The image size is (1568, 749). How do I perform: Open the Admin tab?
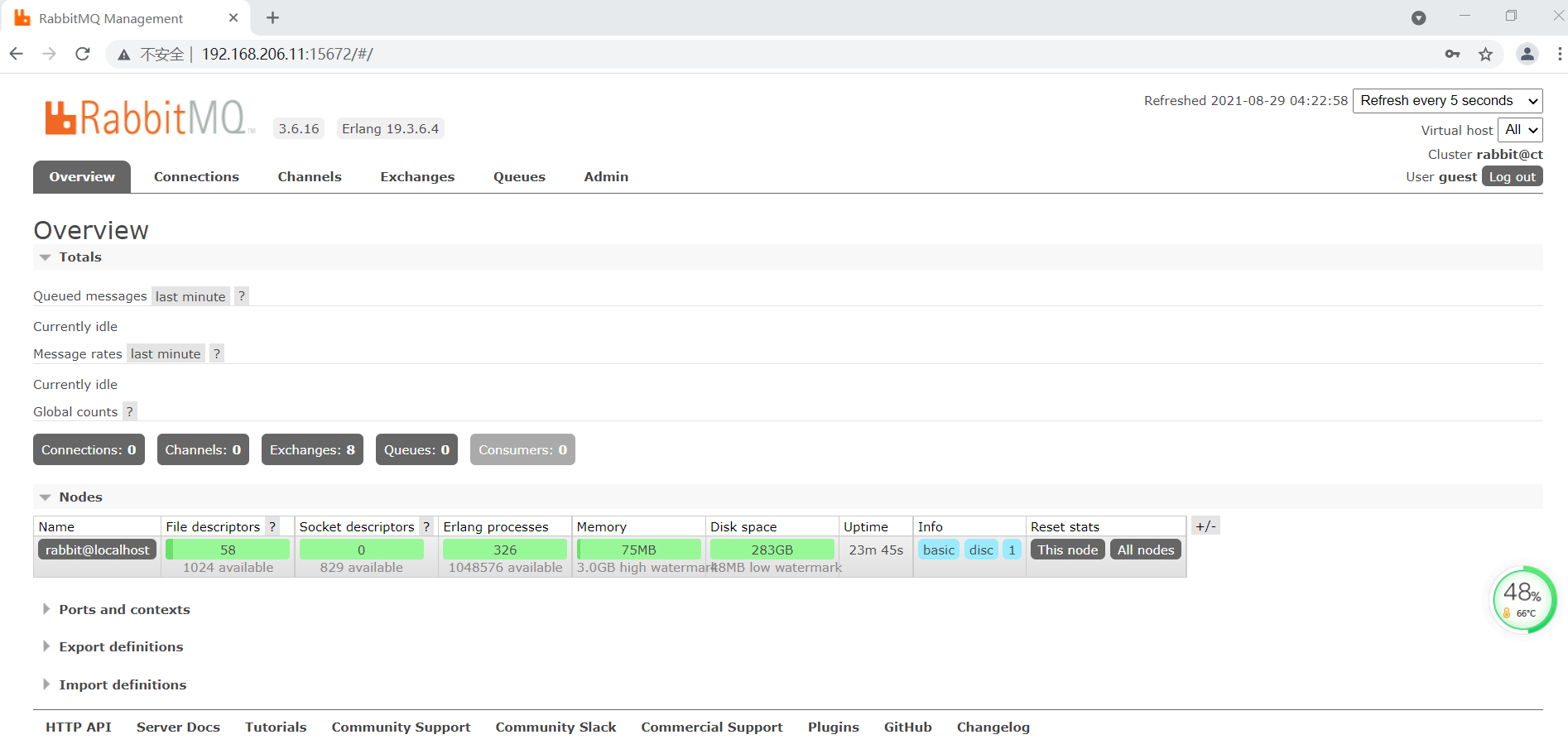606,177
